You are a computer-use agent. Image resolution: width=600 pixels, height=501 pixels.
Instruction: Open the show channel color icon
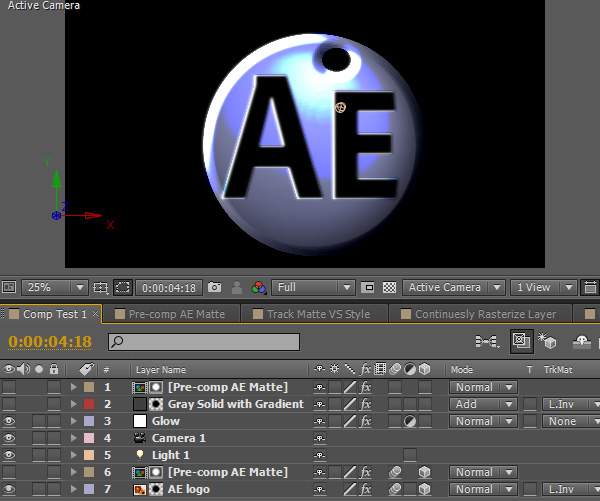pyautogui.click(x=260, y=288)
